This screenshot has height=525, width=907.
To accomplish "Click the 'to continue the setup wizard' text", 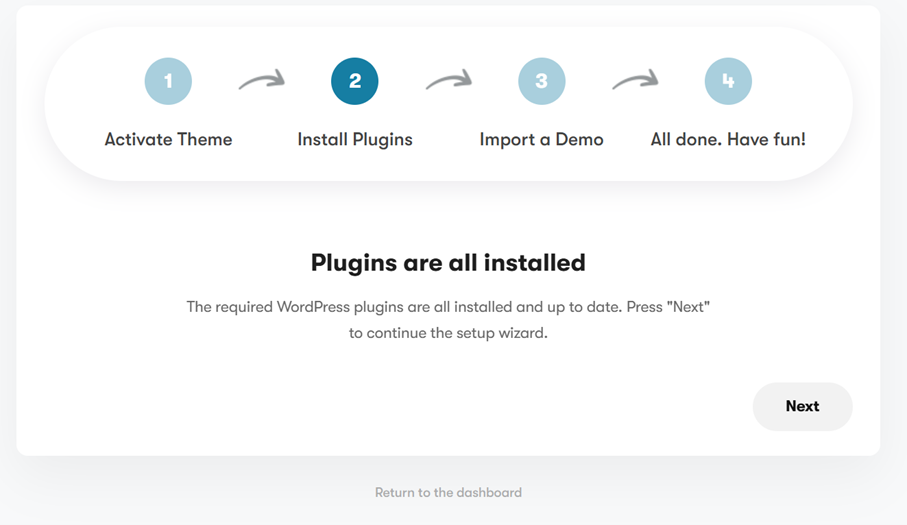I will coord(448,333).
